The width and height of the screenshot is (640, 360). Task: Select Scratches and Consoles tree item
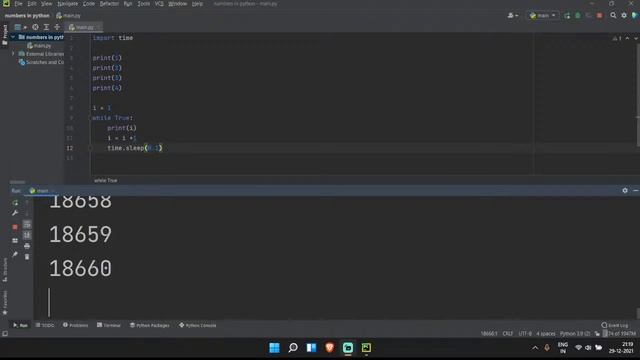point(41,62)
